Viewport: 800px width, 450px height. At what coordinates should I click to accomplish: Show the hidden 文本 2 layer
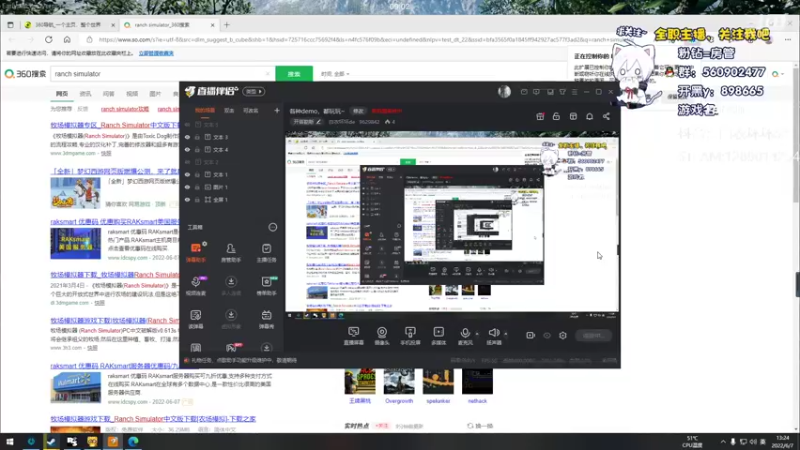[187, 162]
